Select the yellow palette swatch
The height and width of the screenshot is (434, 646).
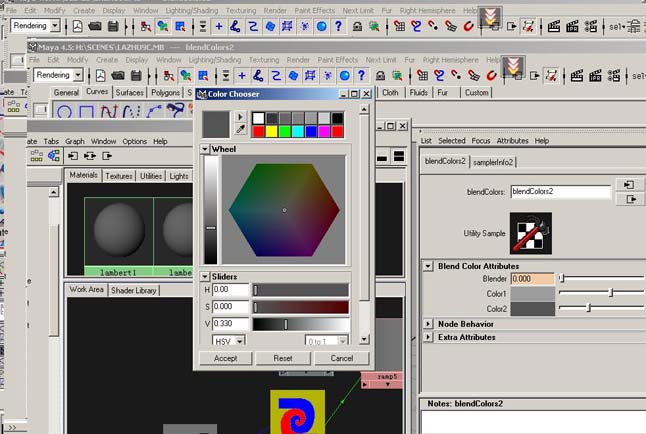point(272,131)
